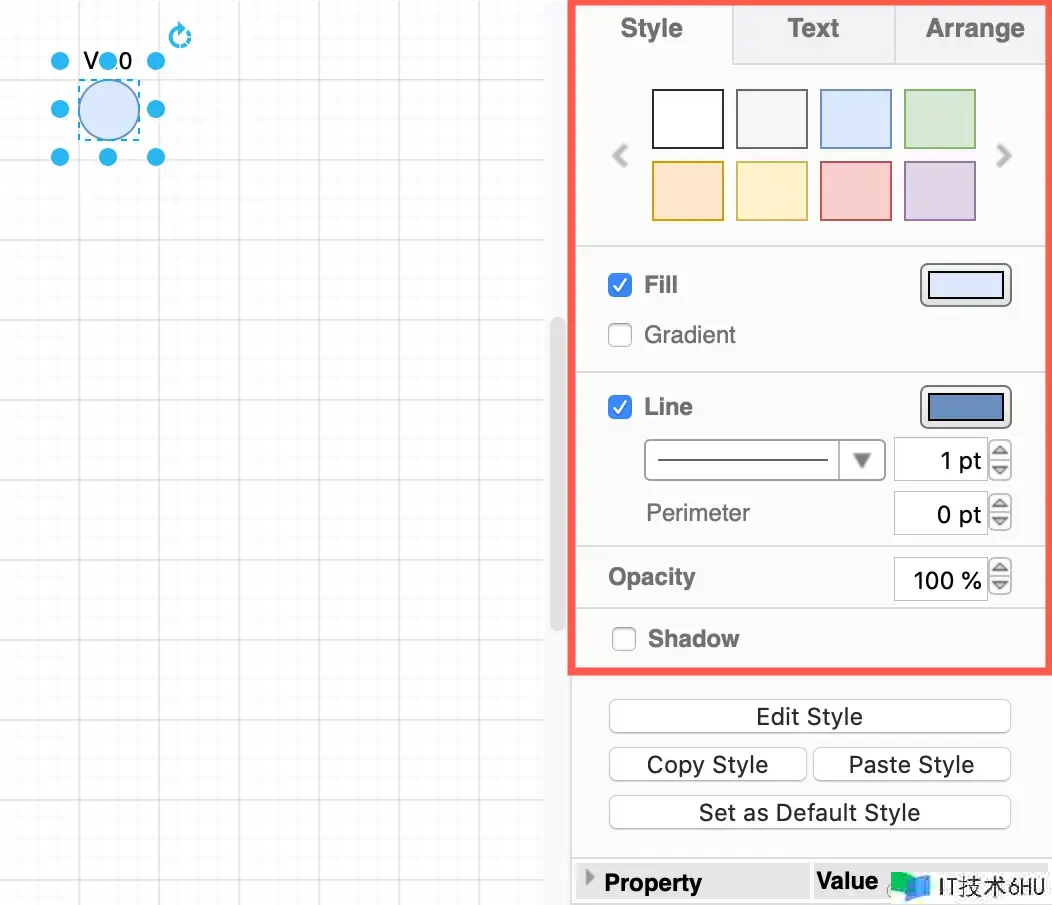This screenshot has height=905, width=1052.
Task: Switch to the Text tab
Action: [x=813, y=29]
